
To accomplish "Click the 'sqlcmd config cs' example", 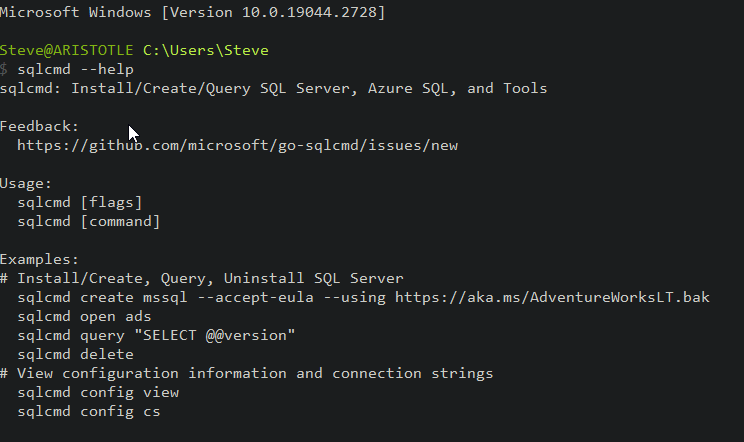I will click(x=89, y=411).
